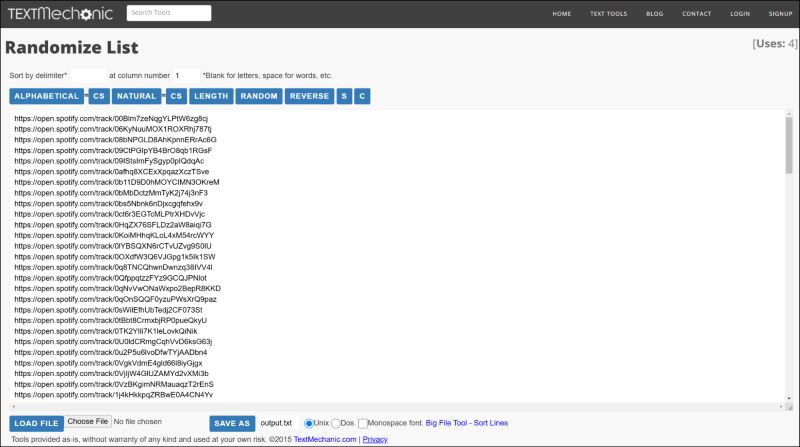Click the horizontal scroll right arrow

coord(781,407)
